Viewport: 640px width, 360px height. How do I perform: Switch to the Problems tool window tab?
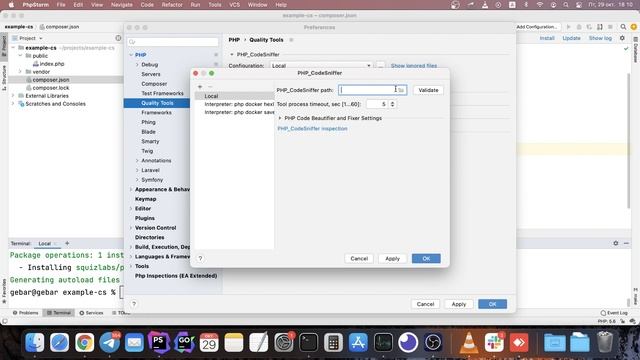click(x=25, y=313)
